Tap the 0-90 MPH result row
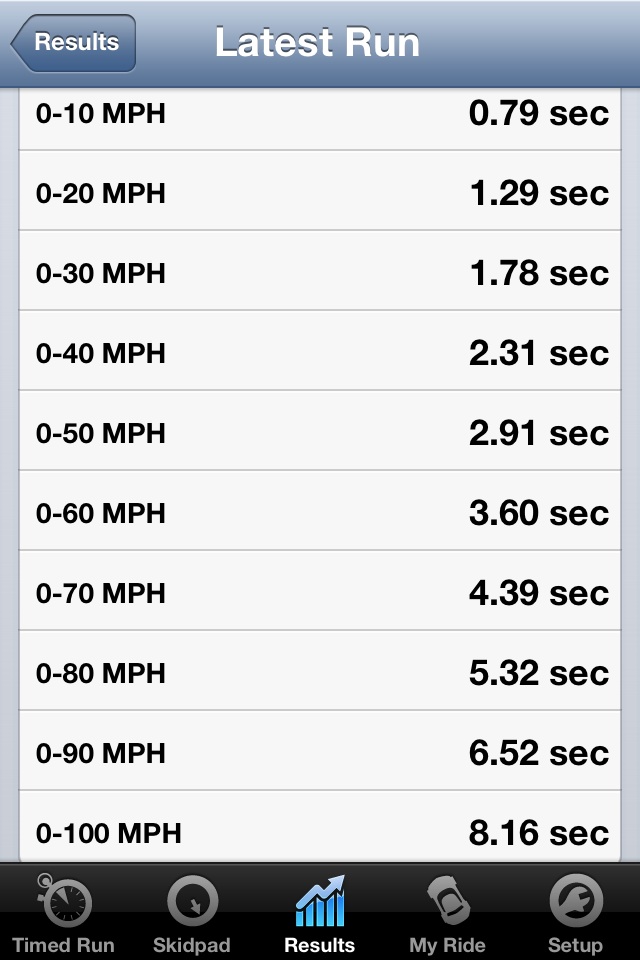The width and height of the screenshot is (640, 960). click(x=320, y=750)
